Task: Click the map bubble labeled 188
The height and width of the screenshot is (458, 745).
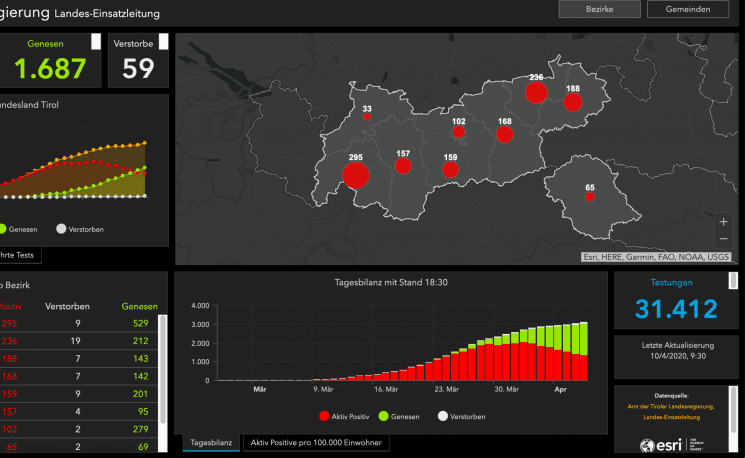Action: click(x=572, y=102)
